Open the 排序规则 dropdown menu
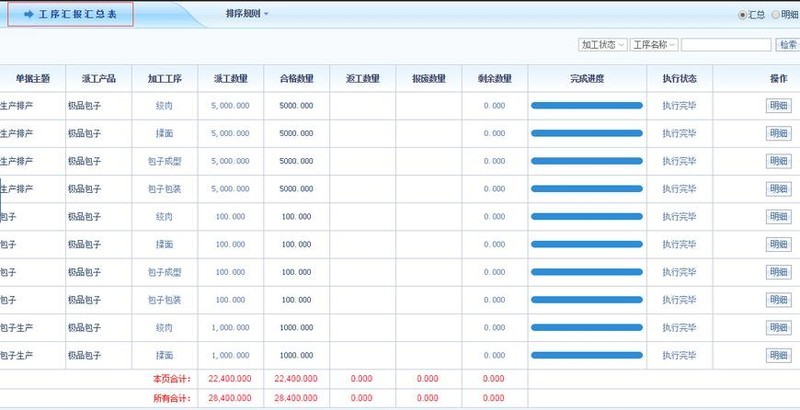This screenshot has height=410, width=800. pos(247,14)
